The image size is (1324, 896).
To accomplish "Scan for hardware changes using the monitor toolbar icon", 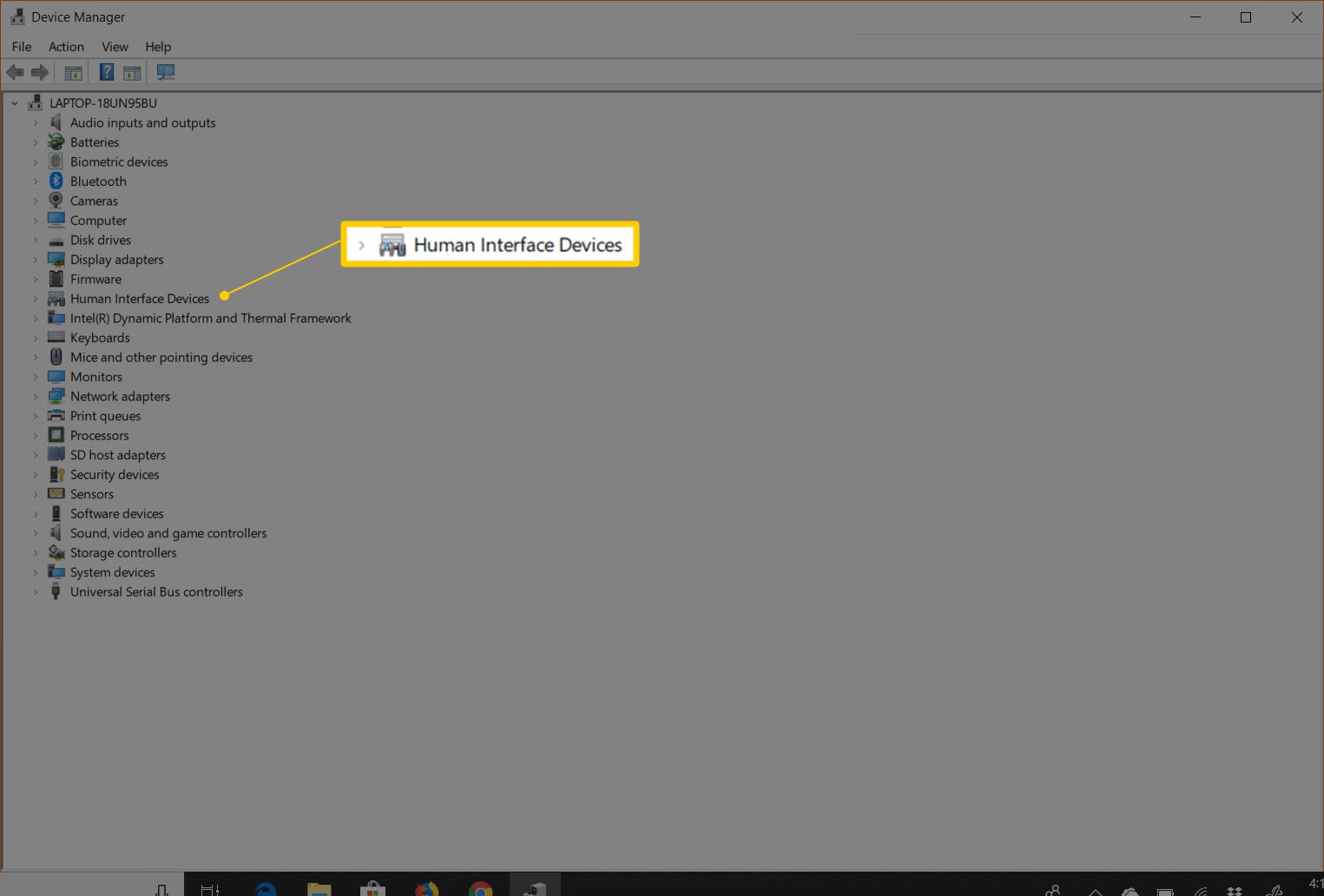I will click(166, 72).
